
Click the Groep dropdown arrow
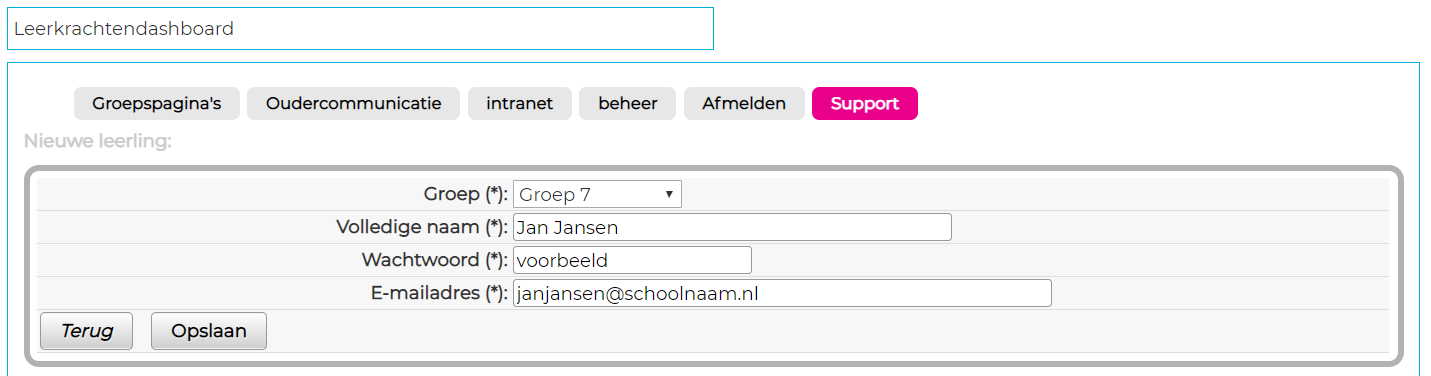(668, 194)
